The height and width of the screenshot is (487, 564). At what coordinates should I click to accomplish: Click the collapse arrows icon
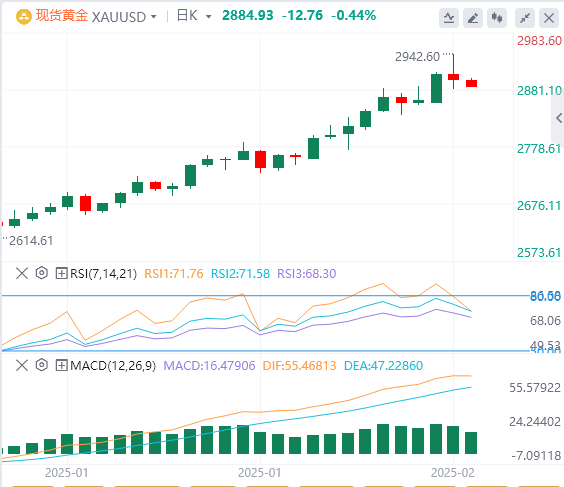click(525, 18)
